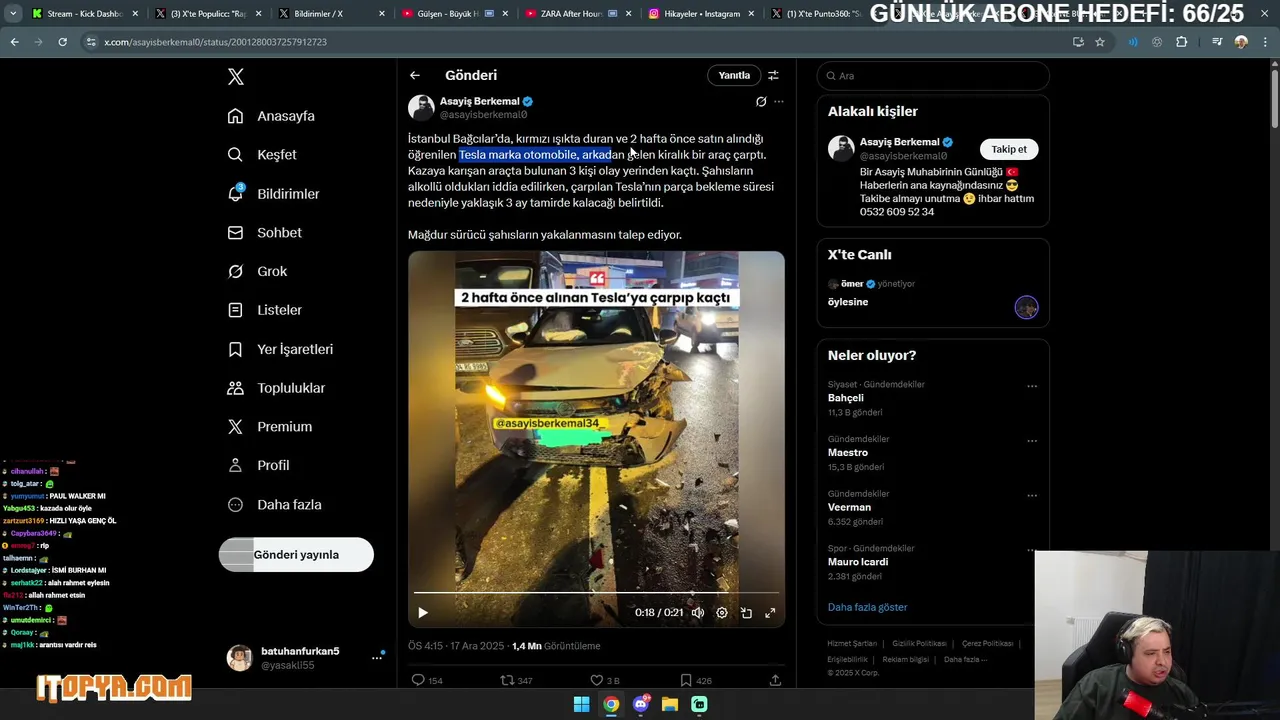Image resolution: width=1280 pixels, height=720 pixels.
Task: Click Daha fazla göster link
Action: pos(868,607)
